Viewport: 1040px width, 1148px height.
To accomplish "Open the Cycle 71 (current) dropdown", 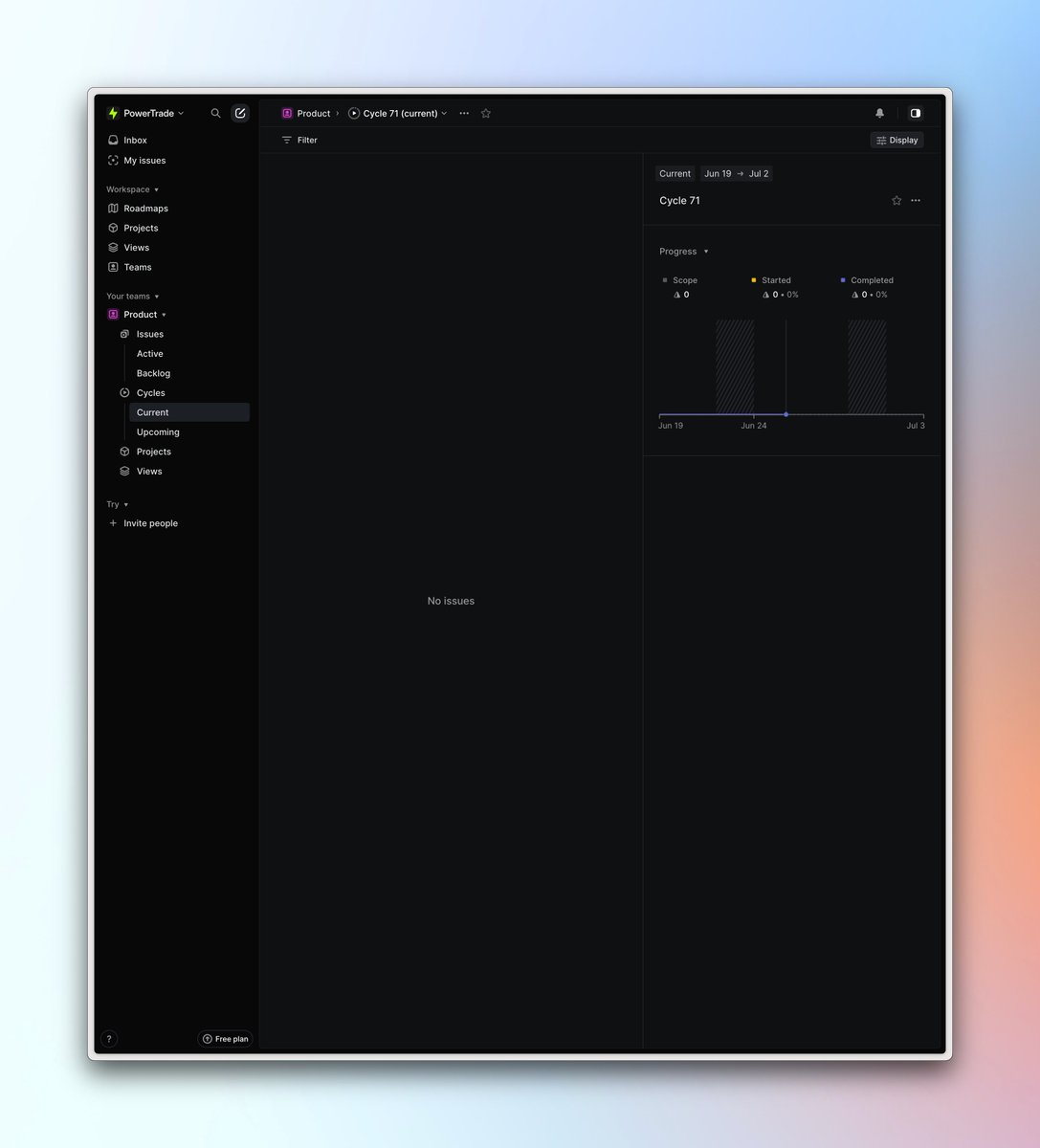I will [x=398, y=113].
